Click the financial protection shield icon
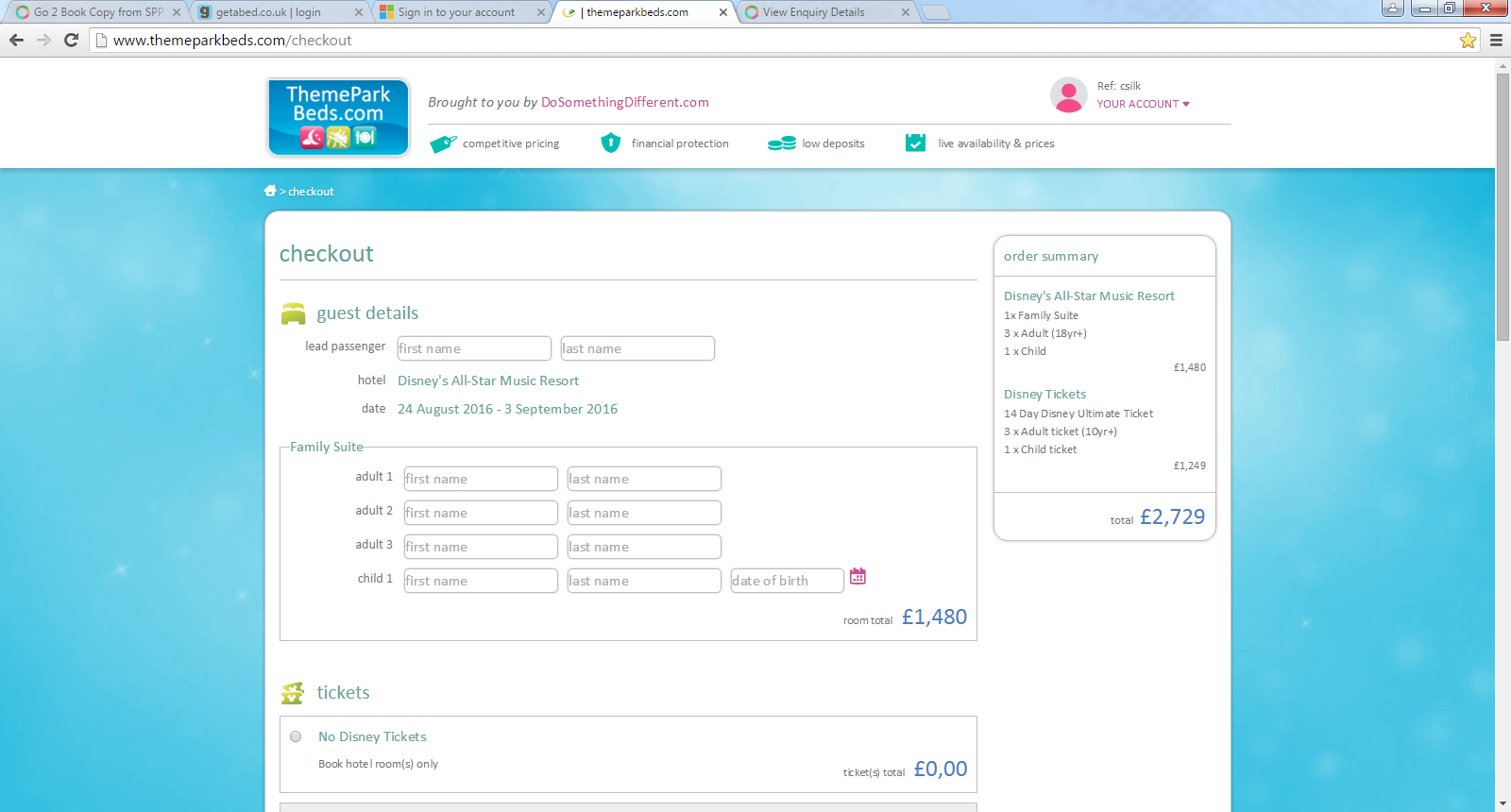Screen dimensions: 1511x812 pyautogui.click(x=611, y=143)
